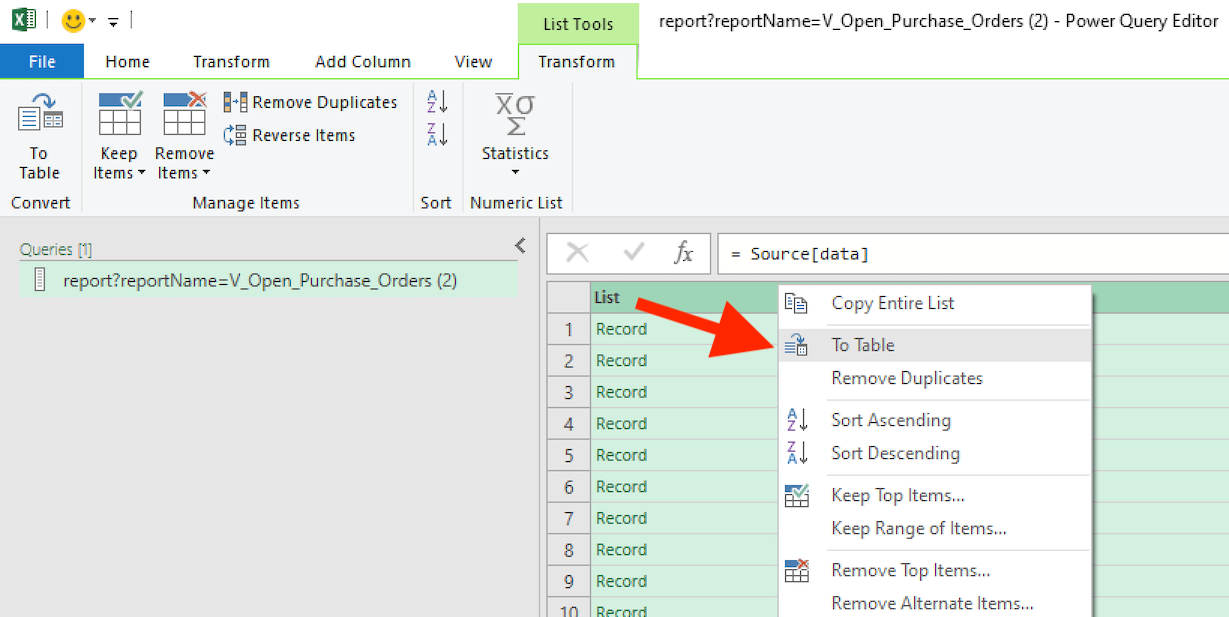Choose Sort Ascending from context menu
The width and height of the screenshot is (1229, 617).
click(891, 420)
